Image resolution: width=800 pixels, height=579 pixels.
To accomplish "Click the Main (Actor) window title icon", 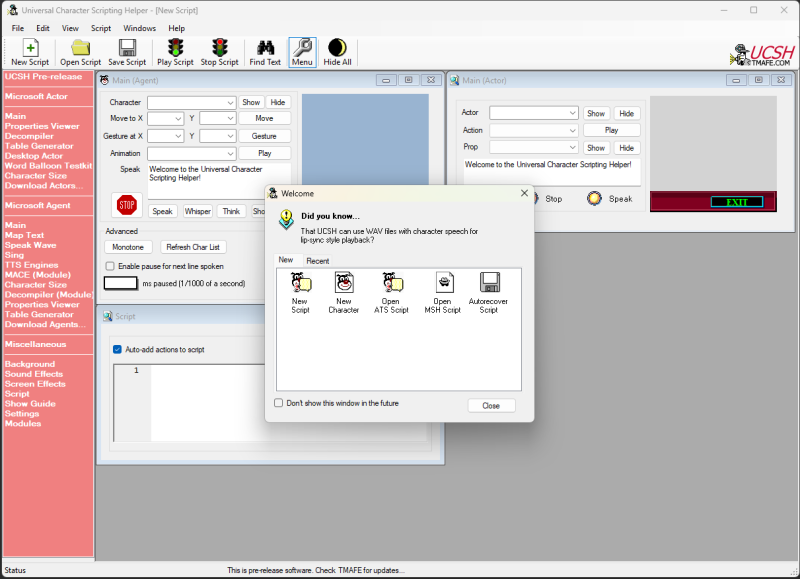I will point(454,80).
